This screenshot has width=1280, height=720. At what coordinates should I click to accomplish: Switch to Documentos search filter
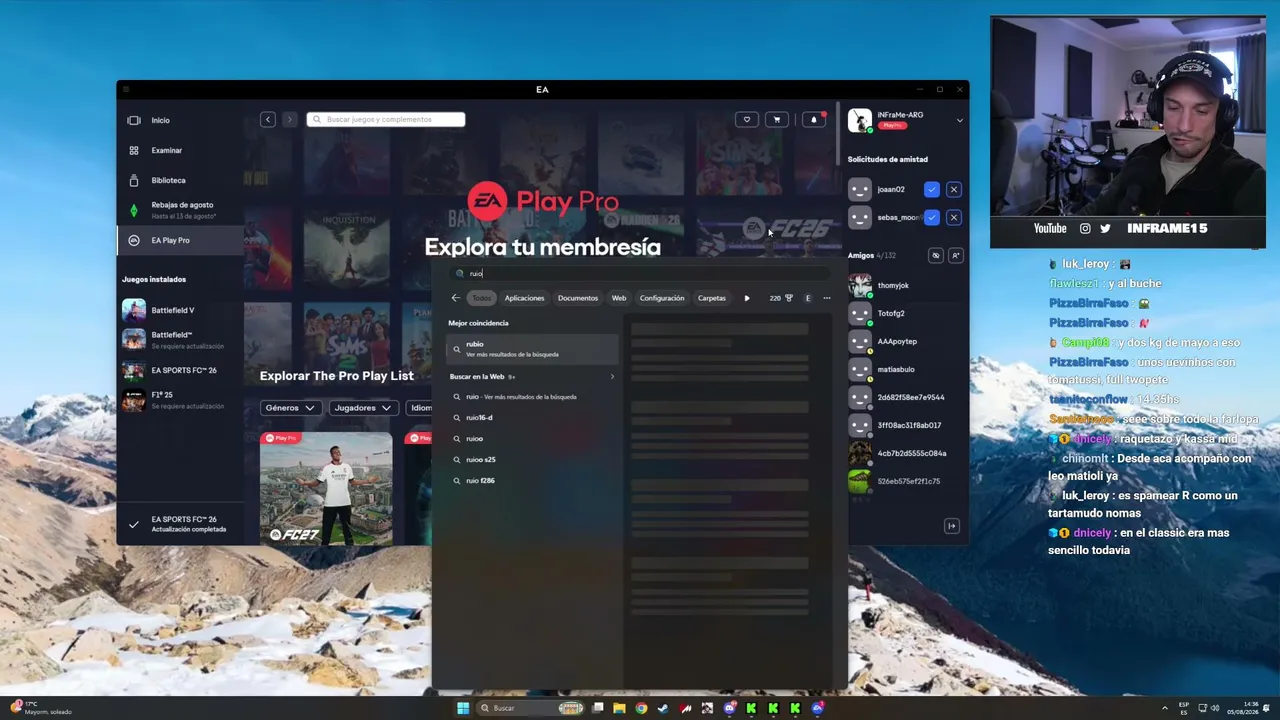[x=578, y=298]
